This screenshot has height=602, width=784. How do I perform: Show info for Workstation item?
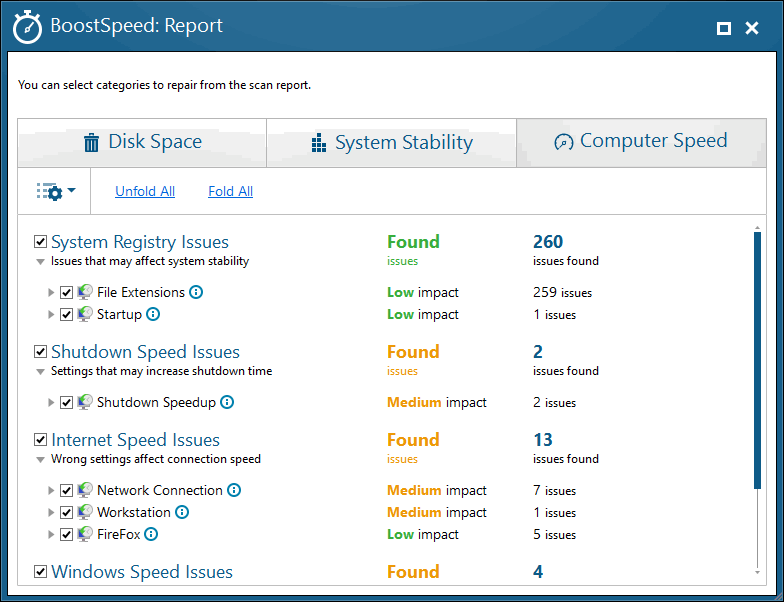click(182, 512)
